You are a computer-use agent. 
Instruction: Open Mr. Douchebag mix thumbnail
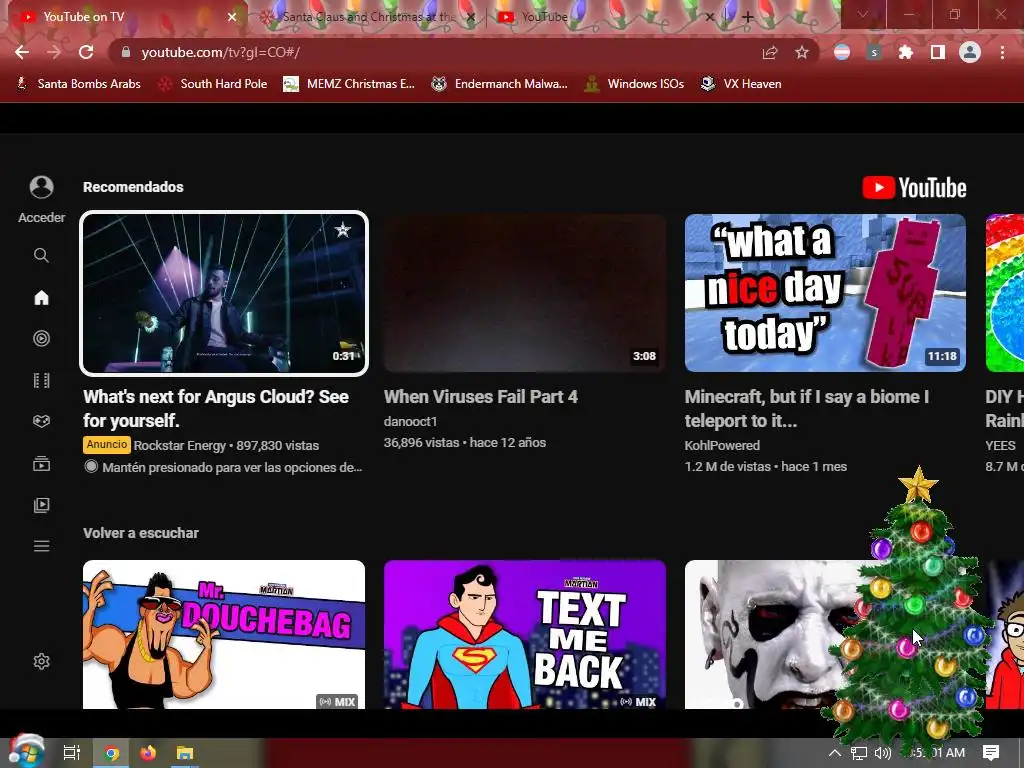(x=224, y=634)
